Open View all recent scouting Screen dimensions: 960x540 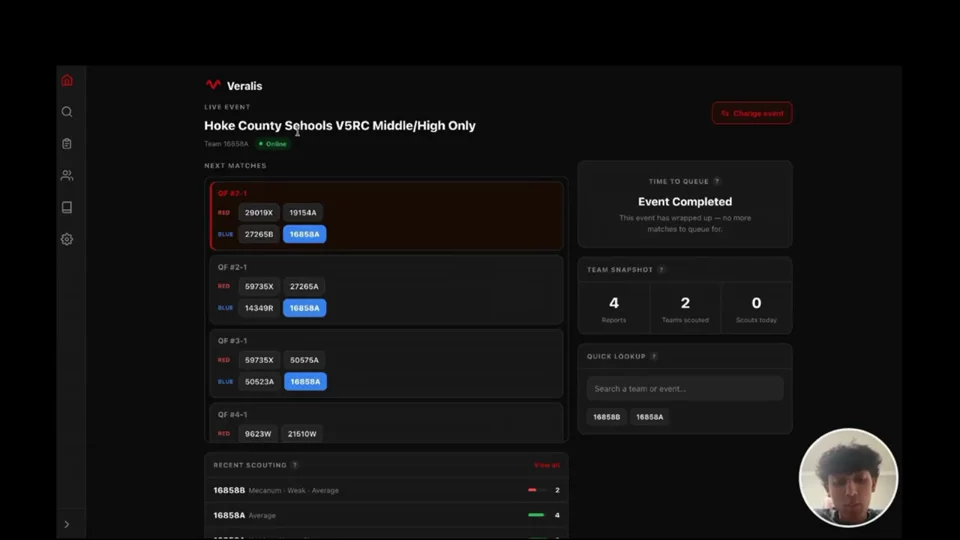tap(546, 465)
